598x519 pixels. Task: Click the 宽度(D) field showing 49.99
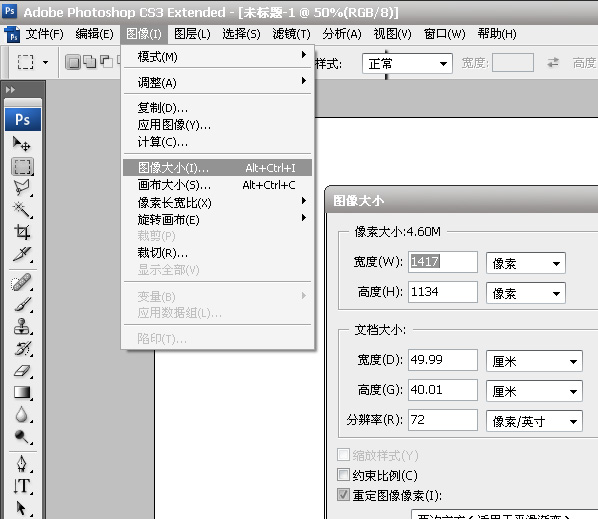click(443, 360)
